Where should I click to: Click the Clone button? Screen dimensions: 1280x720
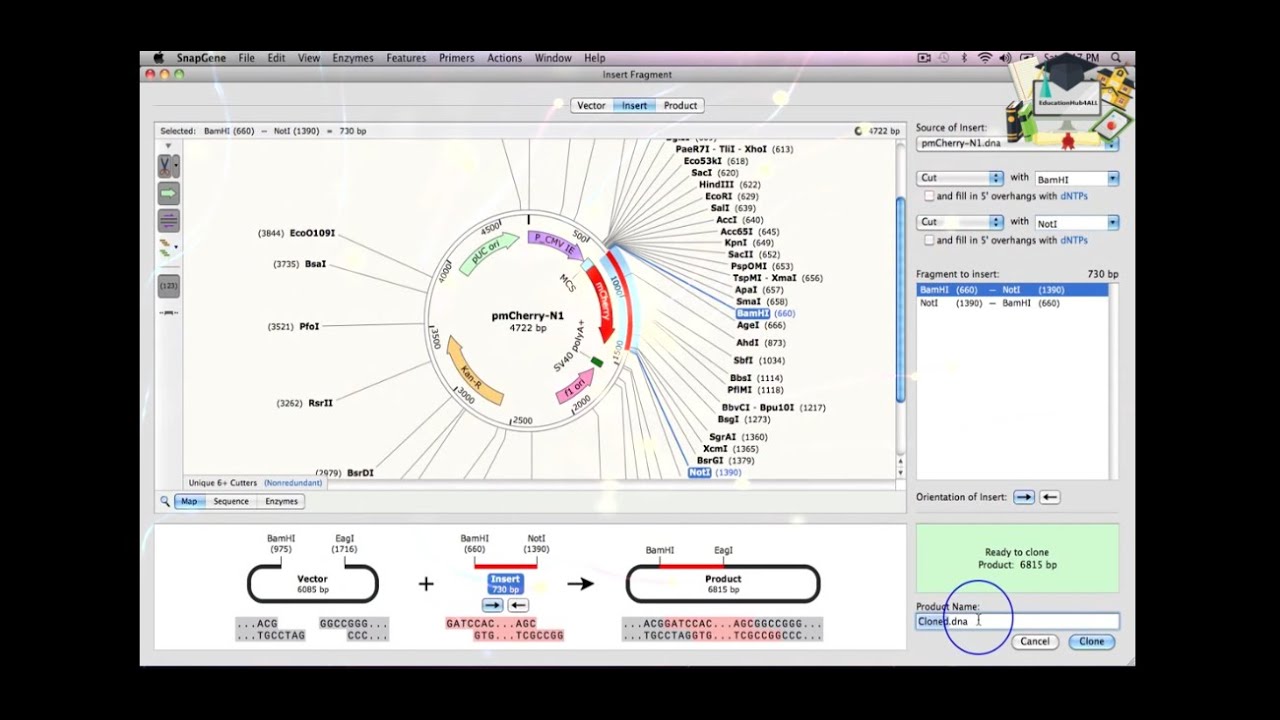pyautogui.click(x=1091, y=641)
